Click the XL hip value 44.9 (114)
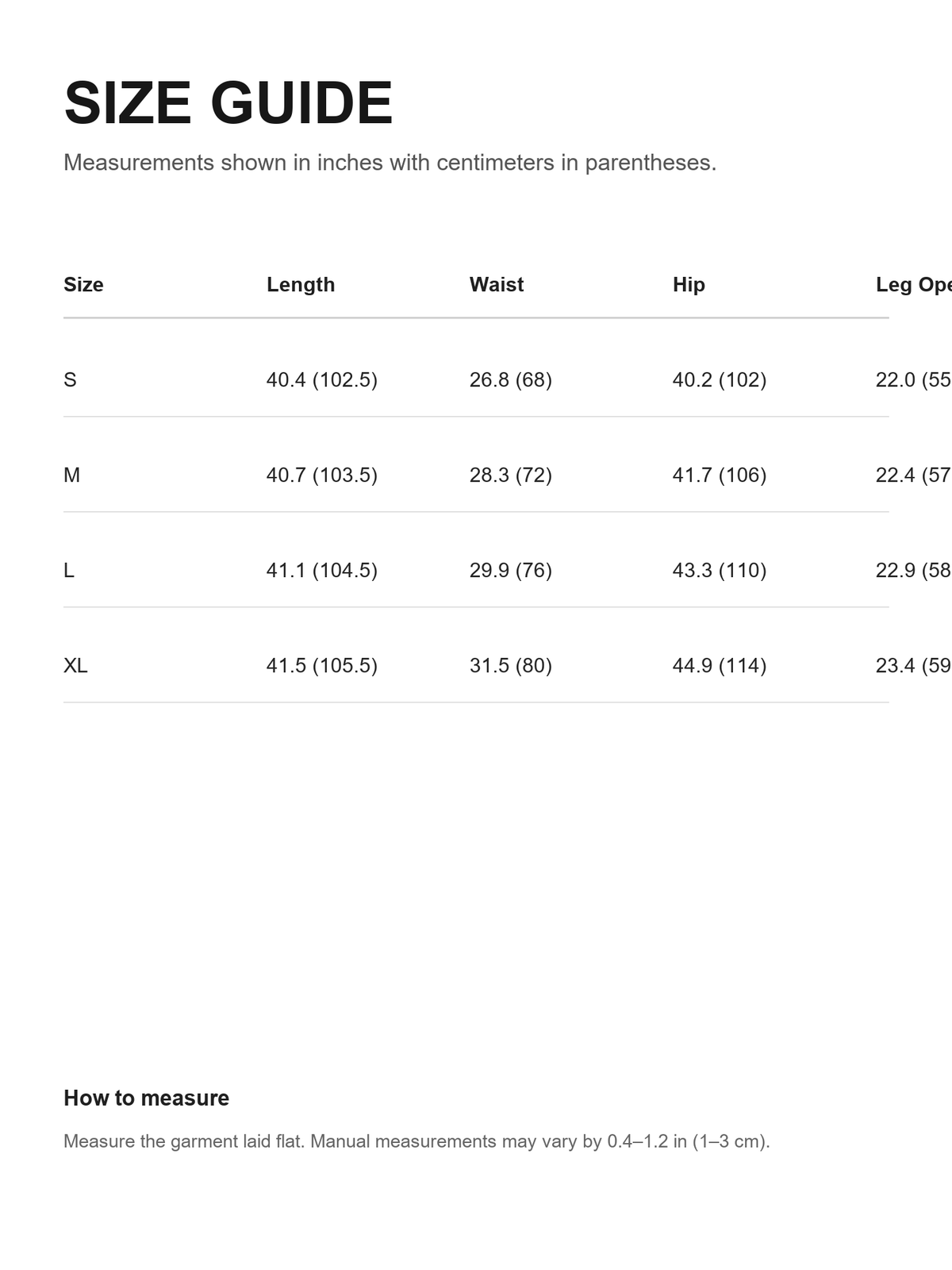The image size is (952, 1270). pos(720,665)
